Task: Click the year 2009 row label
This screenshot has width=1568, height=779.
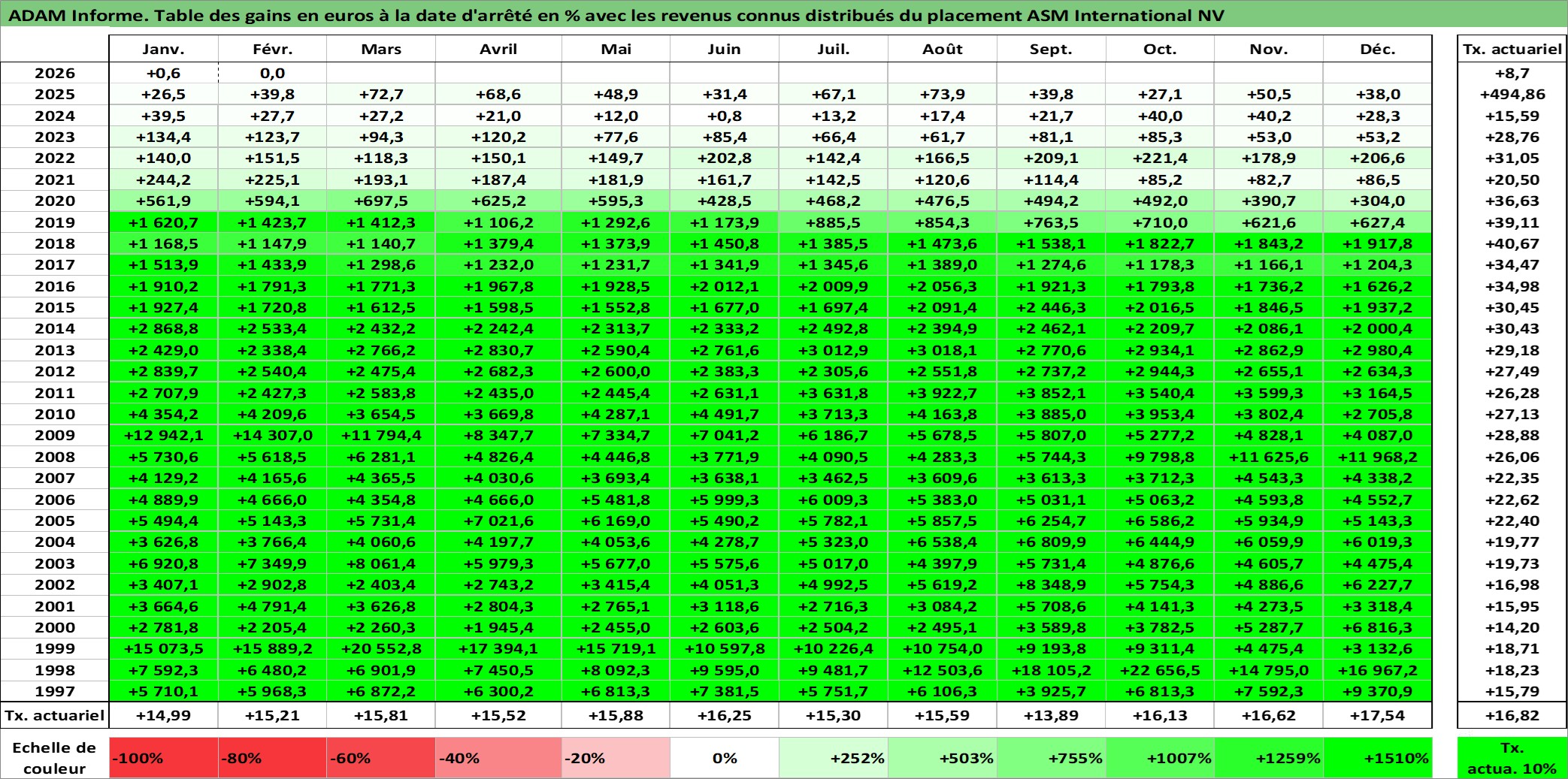Action: pos(55,435)
